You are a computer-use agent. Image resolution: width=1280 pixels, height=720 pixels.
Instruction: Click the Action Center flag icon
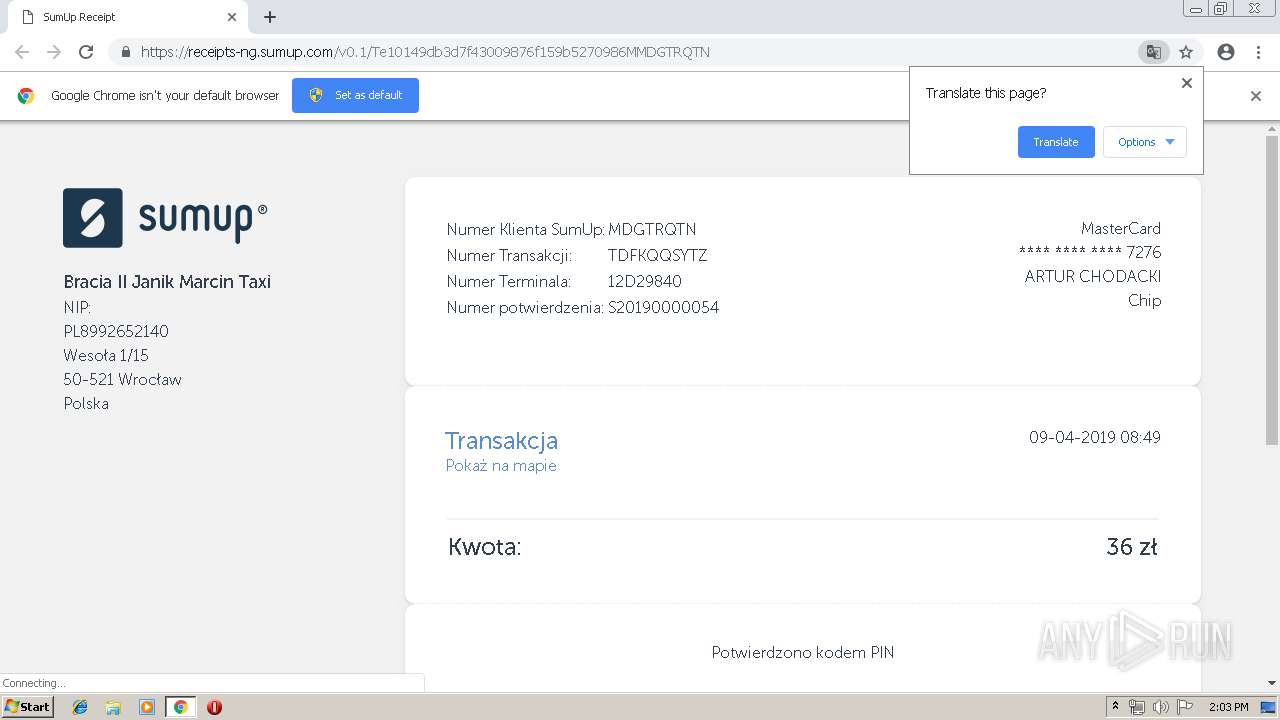point(1185,707)
